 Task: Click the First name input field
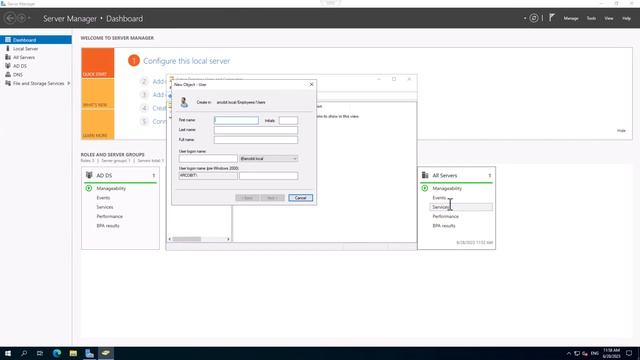[x=236, y=120]
